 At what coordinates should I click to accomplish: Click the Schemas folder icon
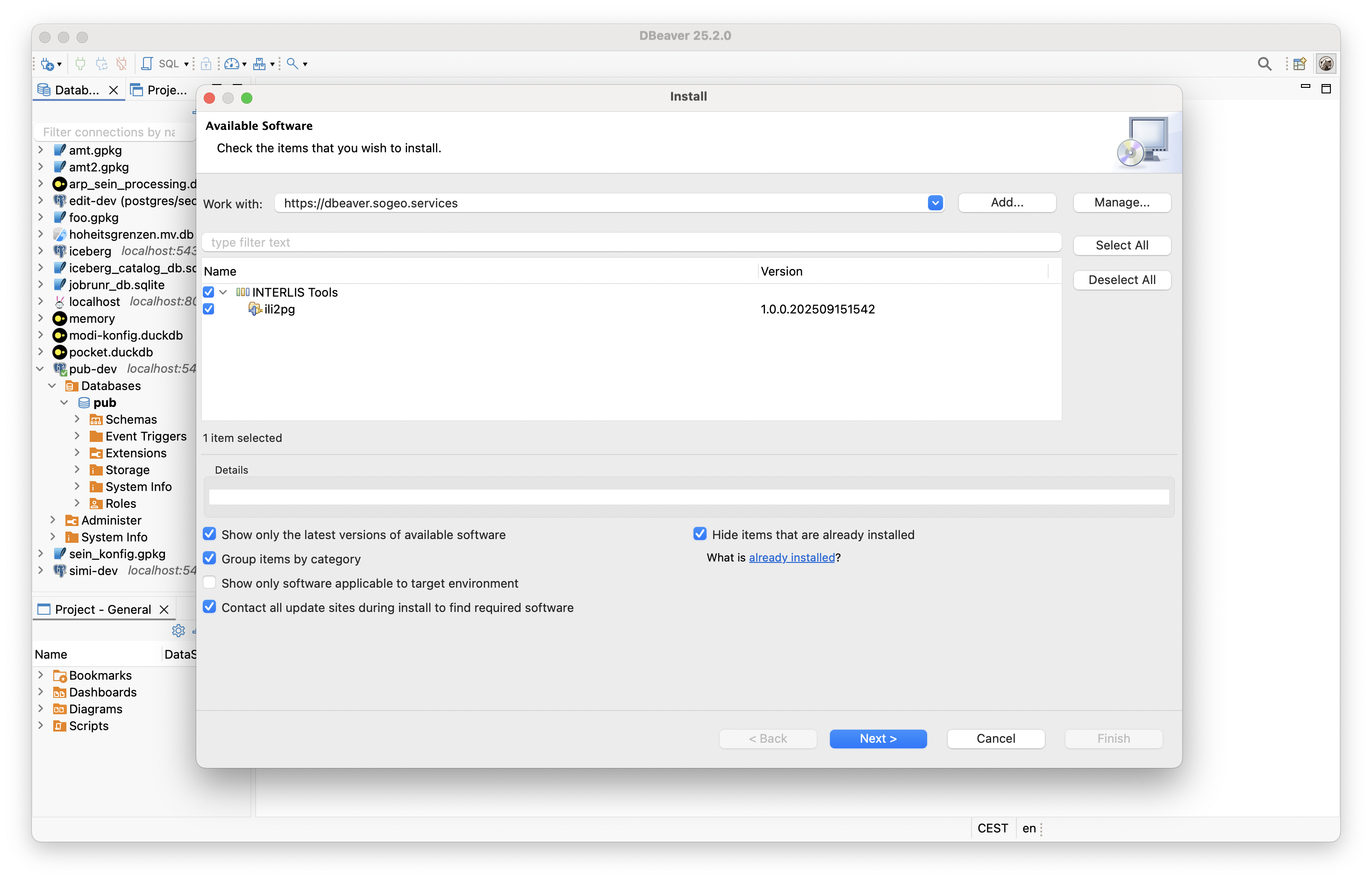[96, 419]
